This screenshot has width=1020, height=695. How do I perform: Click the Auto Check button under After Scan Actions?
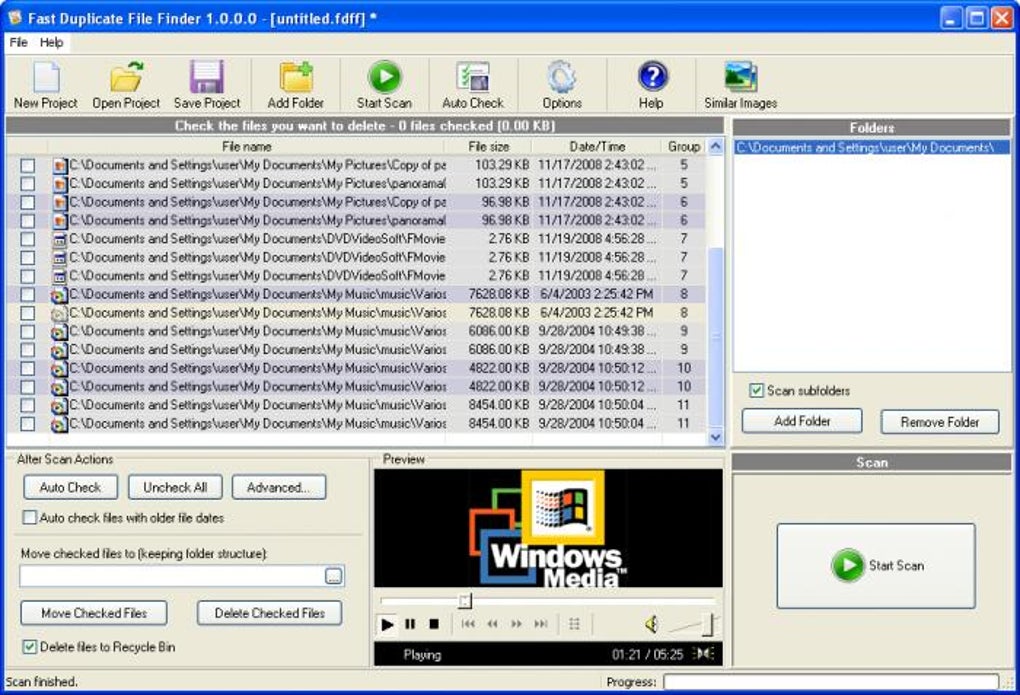pos(70,487)
